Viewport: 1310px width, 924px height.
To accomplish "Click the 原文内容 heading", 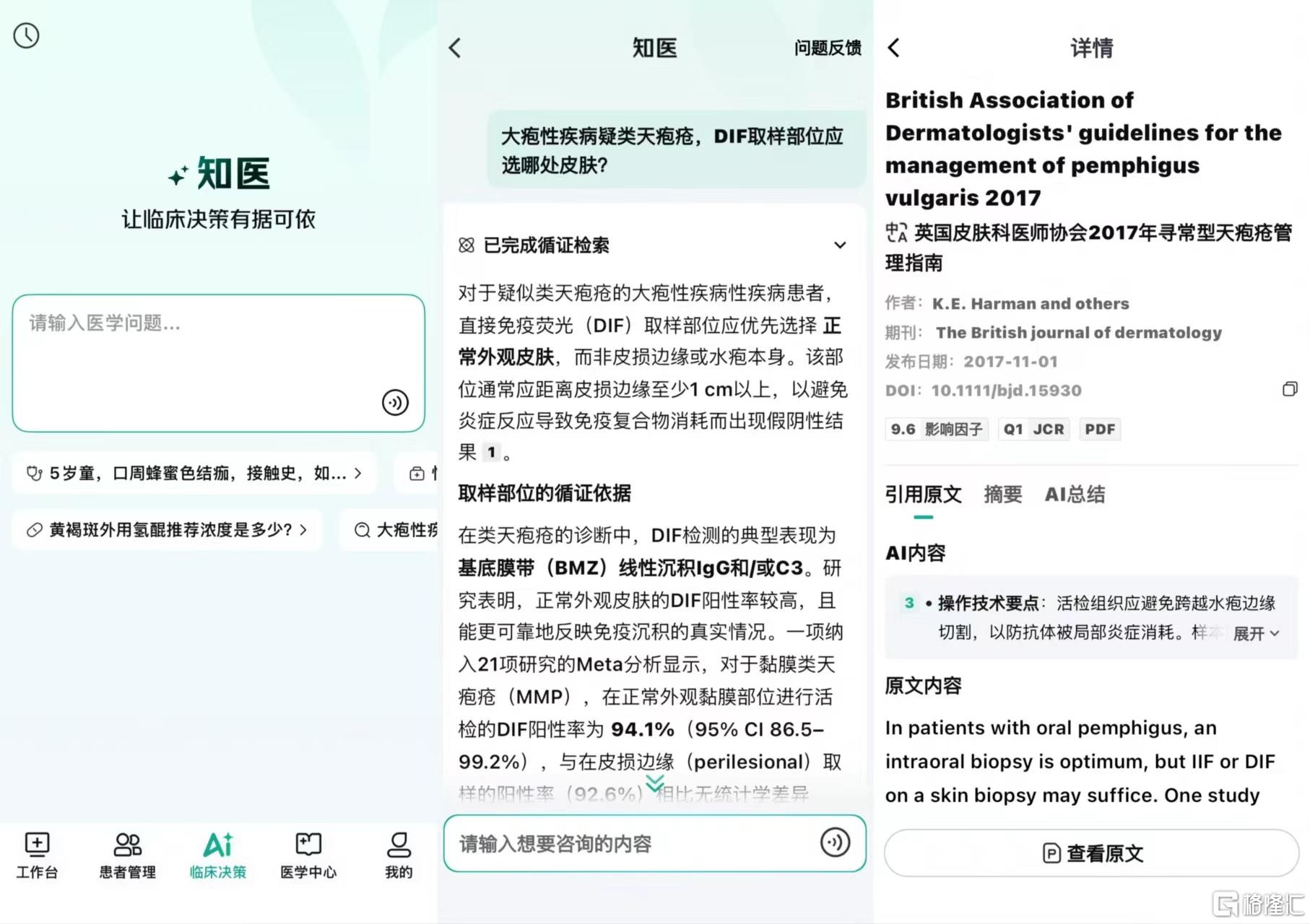I will (x=923, y=686).
